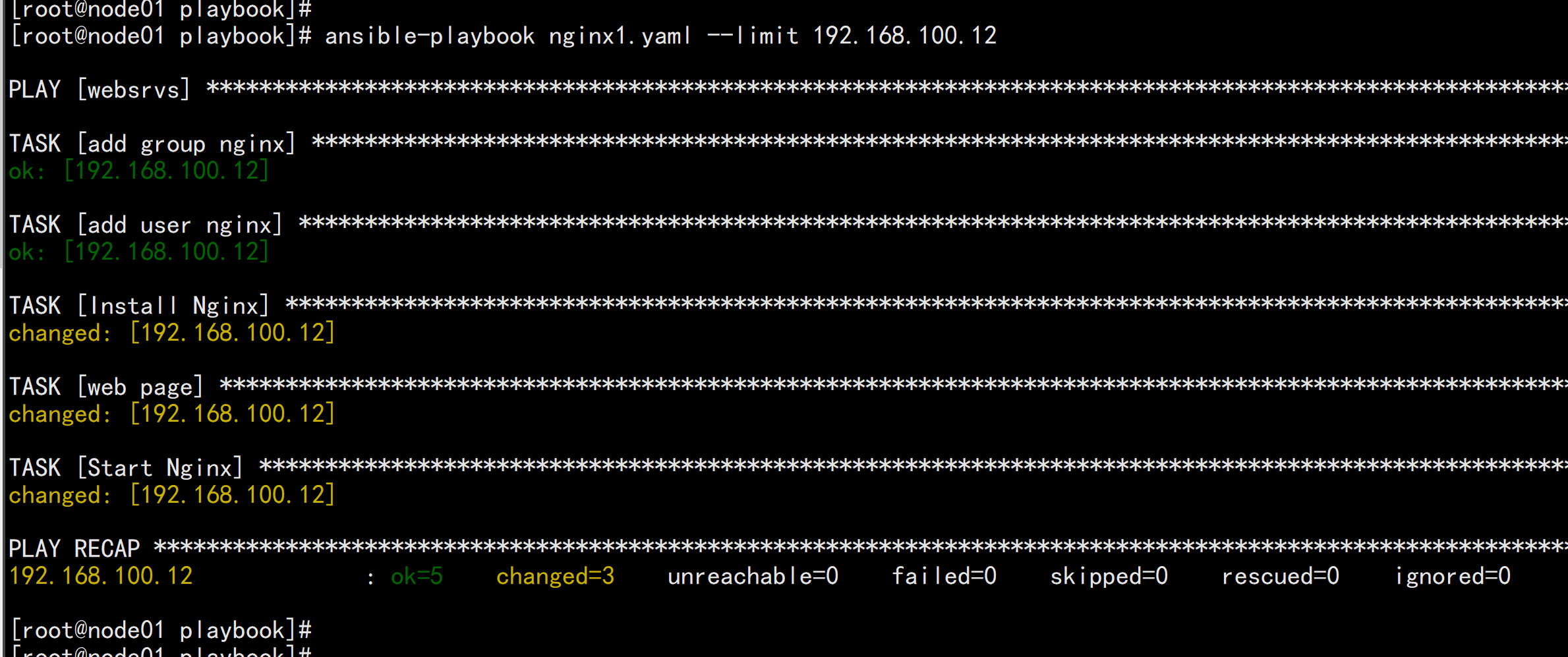This screenshot has height=657, width=1568.
Task: Click the recap host 192.168.100.12
Action: [101, 577]
